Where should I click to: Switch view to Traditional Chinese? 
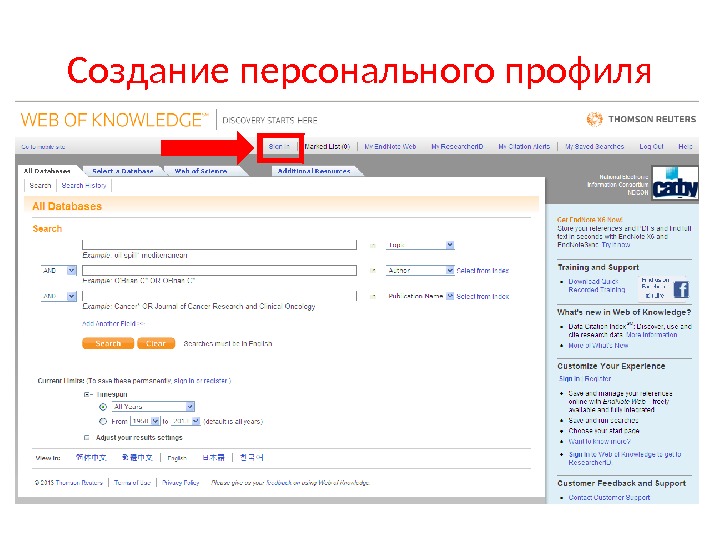pyautogui.click(x=137, y=457)
